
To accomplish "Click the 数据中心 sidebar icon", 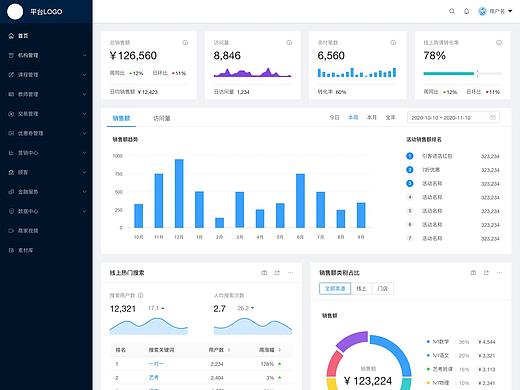I will (x=11, y=211).
